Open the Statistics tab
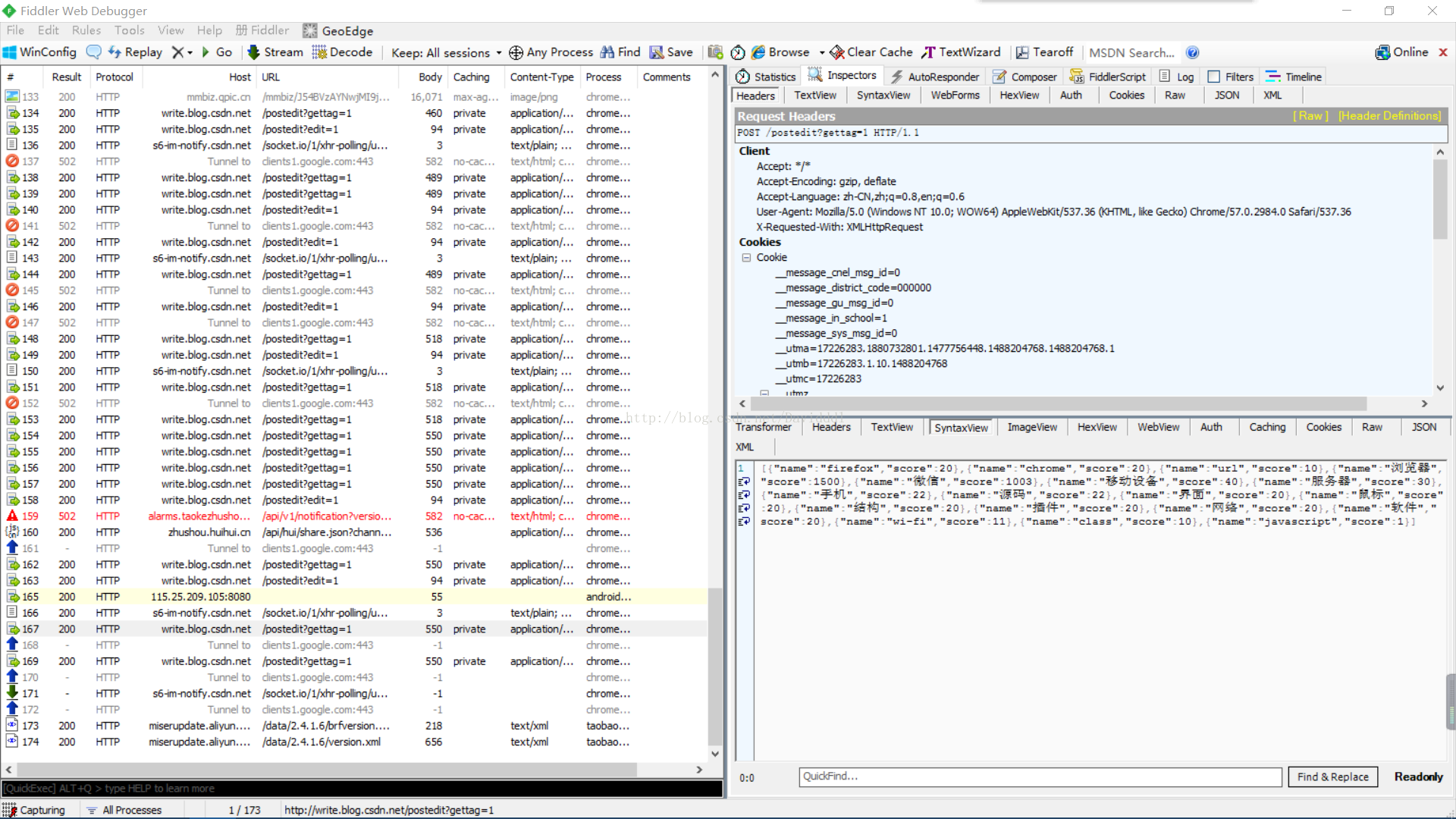Image resolution: width=1456 pixels, height=819 pixels. pos(766,77)
